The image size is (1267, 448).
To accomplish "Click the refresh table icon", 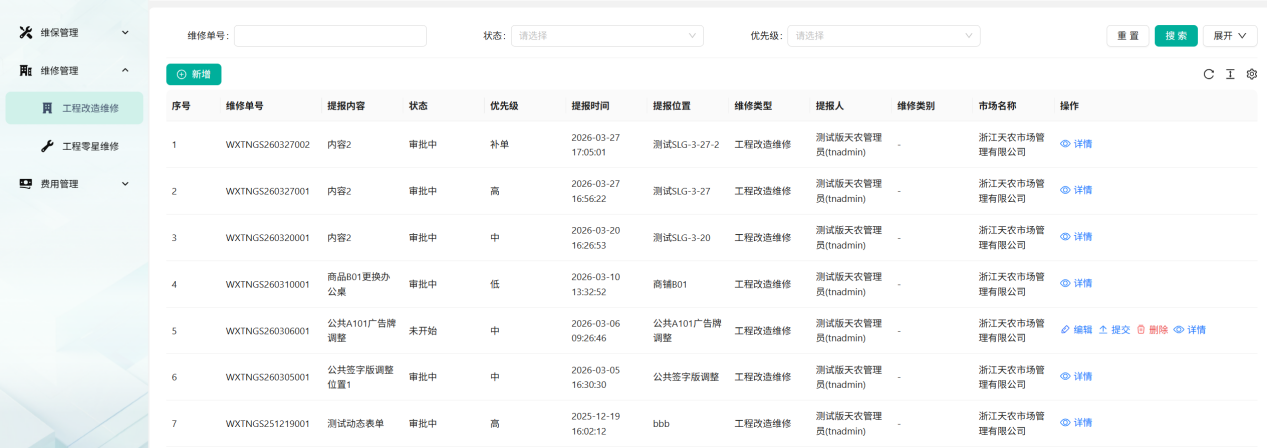I will coord(1208,74).
